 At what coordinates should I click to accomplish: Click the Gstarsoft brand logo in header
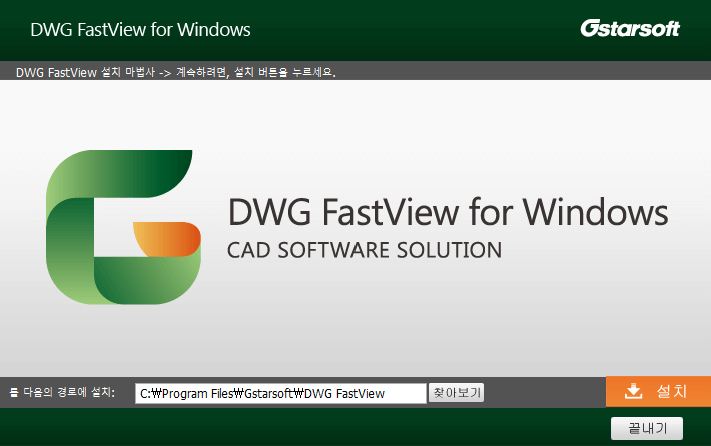tap(629, 29)
